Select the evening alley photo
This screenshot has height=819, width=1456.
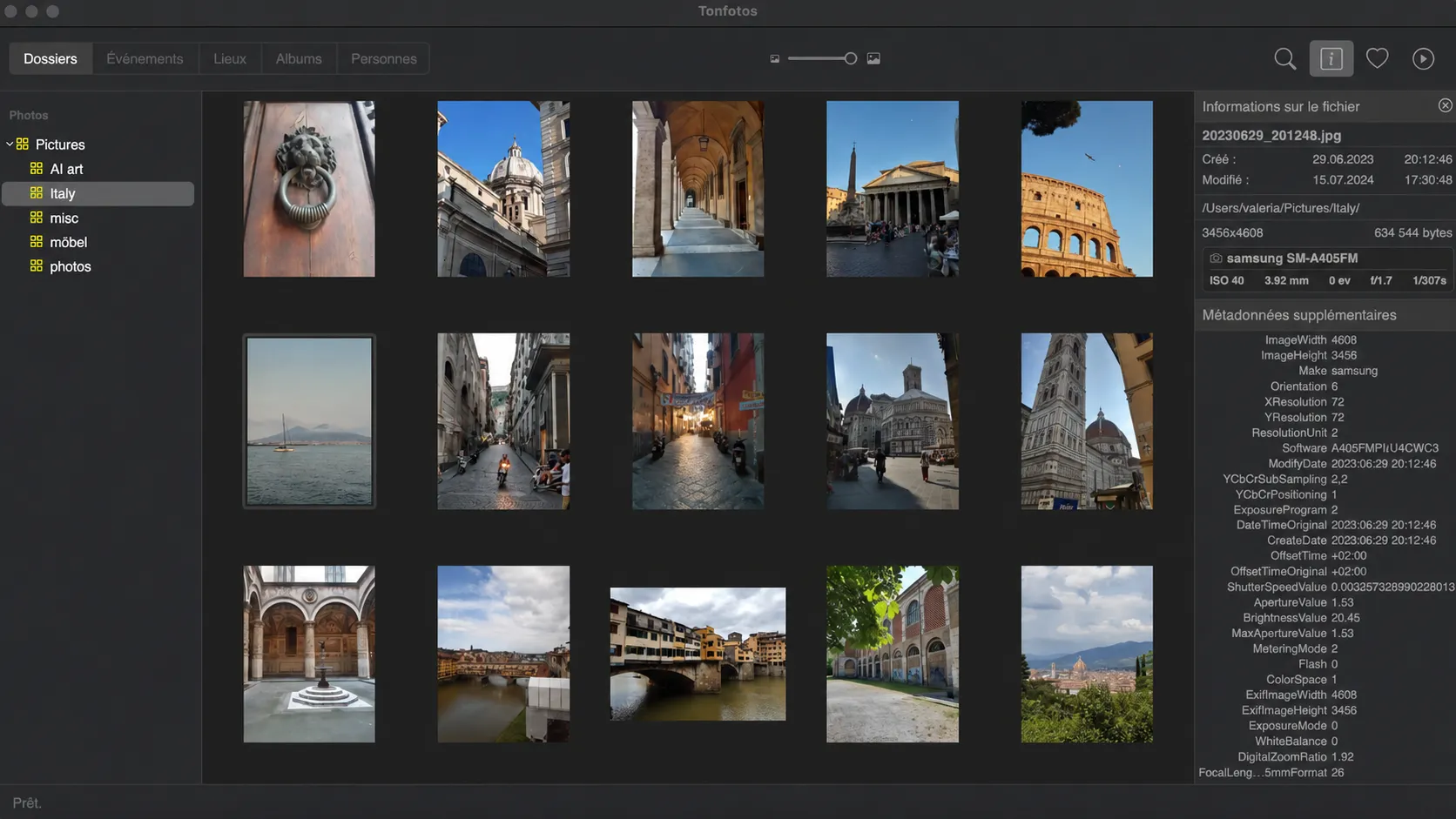(x=698, y=421)
